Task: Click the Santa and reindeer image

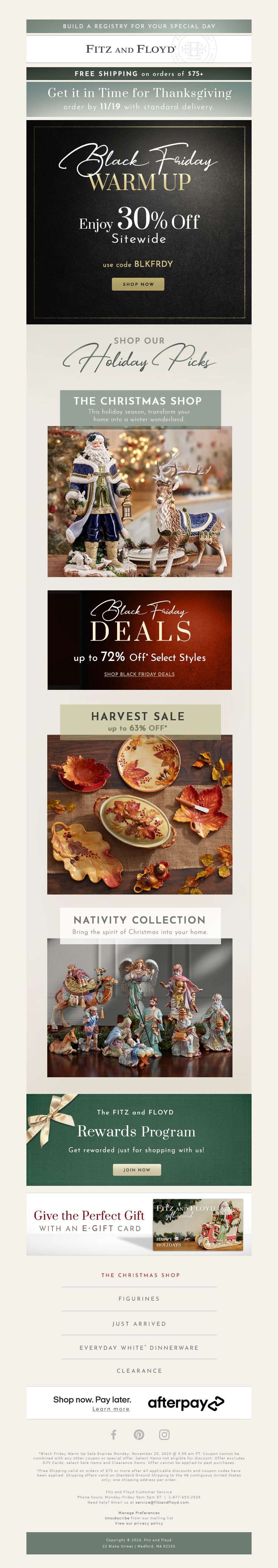Action: click(x=140, y=502)
